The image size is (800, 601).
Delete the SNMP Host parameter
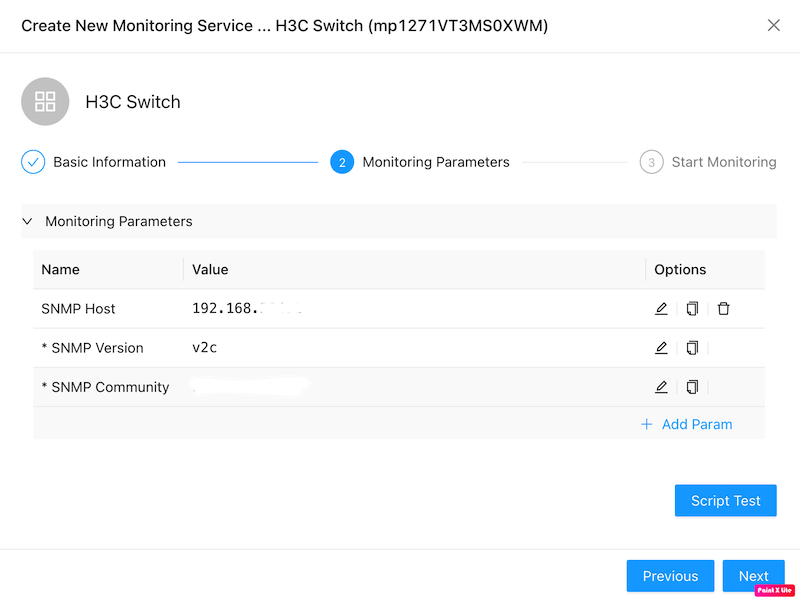(723, 309)
